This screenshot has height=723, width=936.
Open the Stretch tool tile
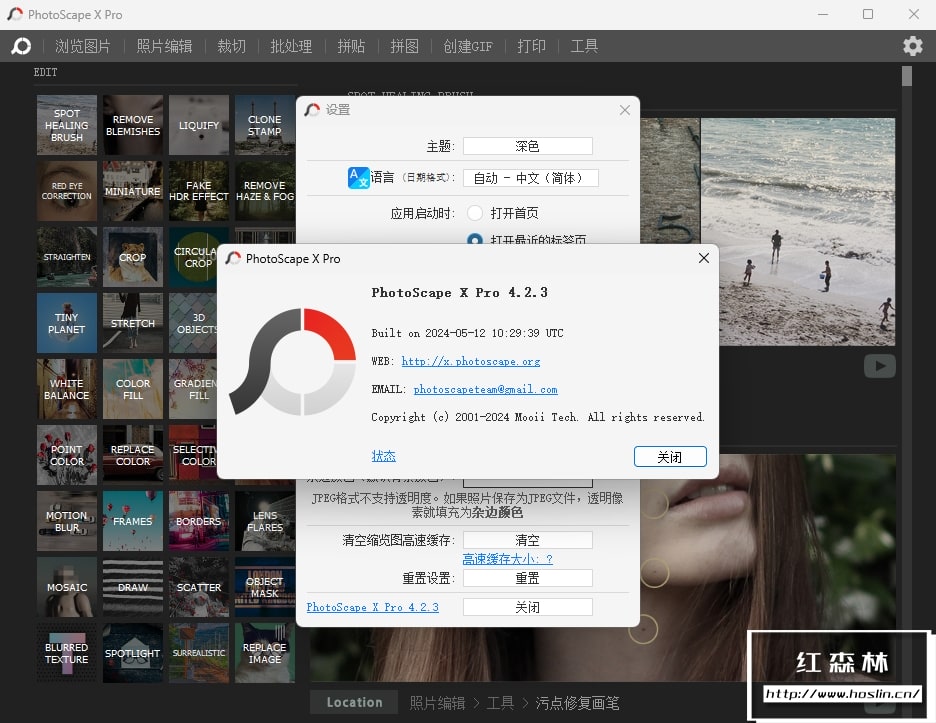(x=133, y=323)
